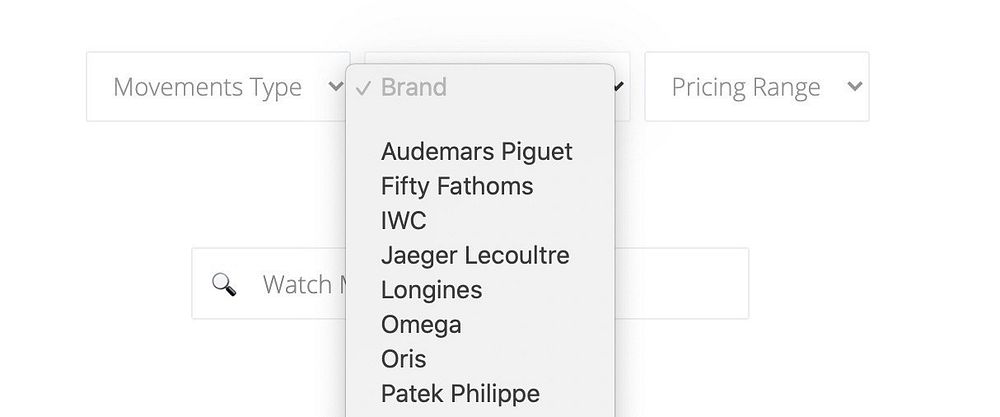
Task: Select Jaeger Lecoultre brand option
Action: tap(475, 255)
